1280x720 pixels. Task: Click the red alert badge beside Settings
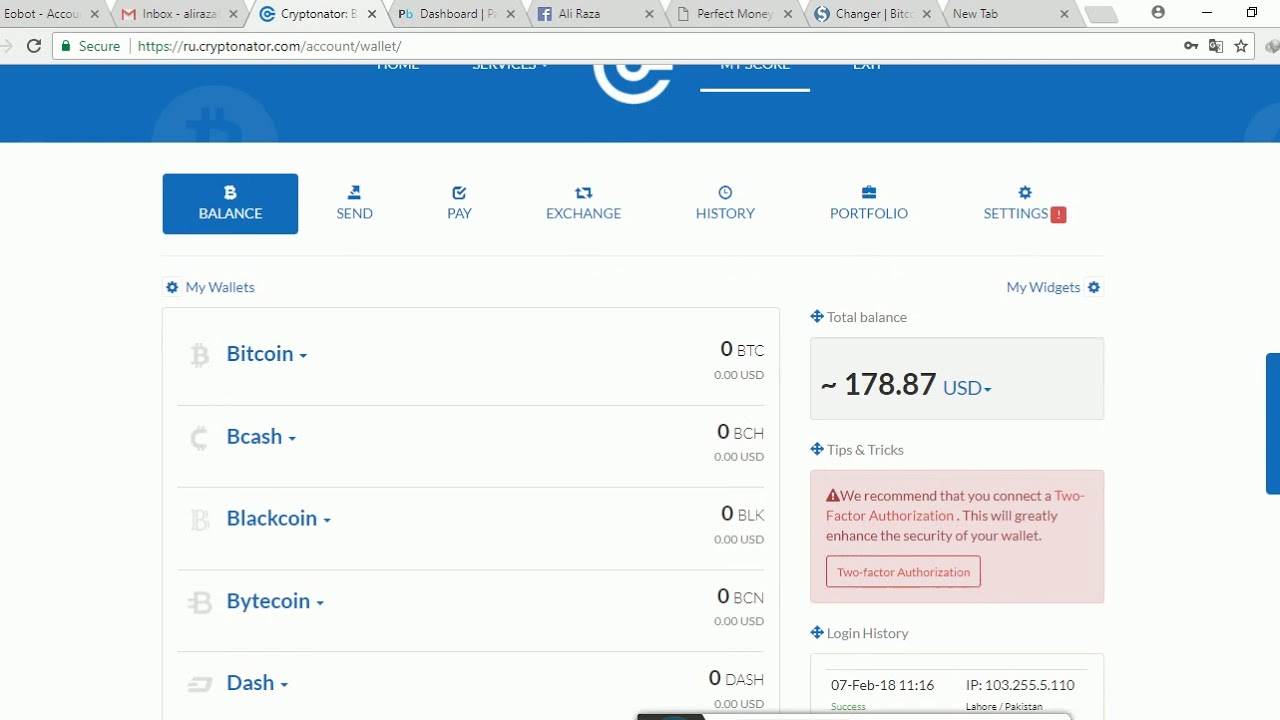(x=1059, y=214)
